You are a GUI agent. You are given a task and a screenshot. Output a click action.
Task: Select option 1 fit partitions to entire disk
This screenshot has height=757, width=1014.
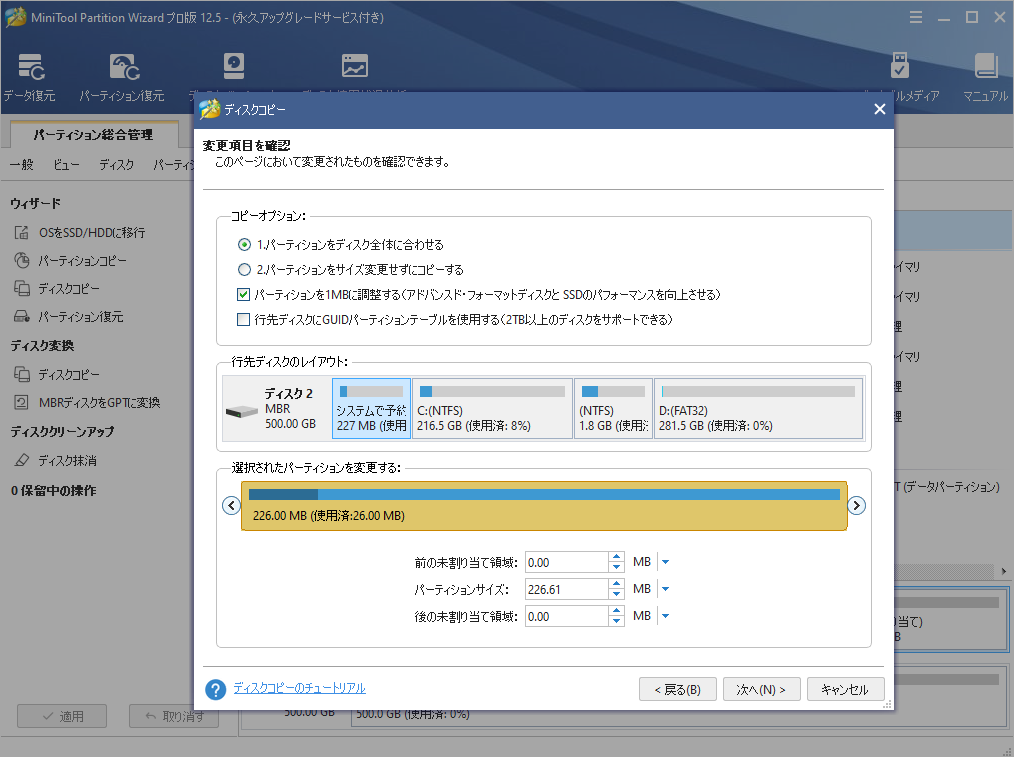(x=244, y=245)
